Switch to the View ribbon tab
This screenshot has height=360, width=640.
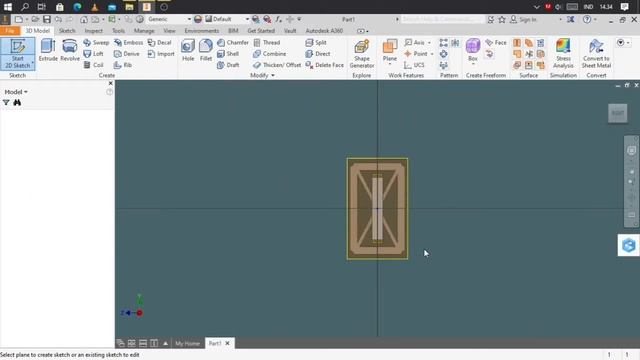click(x=169, y=31)
